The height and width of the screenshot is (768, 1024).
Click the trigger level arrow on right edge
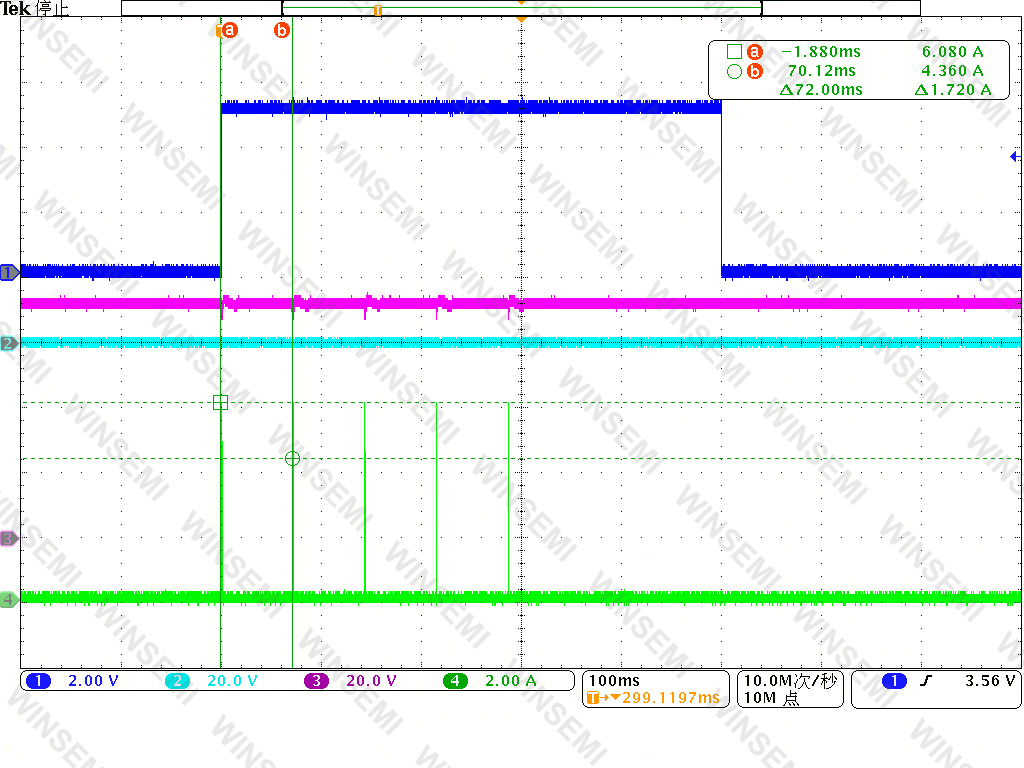click(1015, 156)
